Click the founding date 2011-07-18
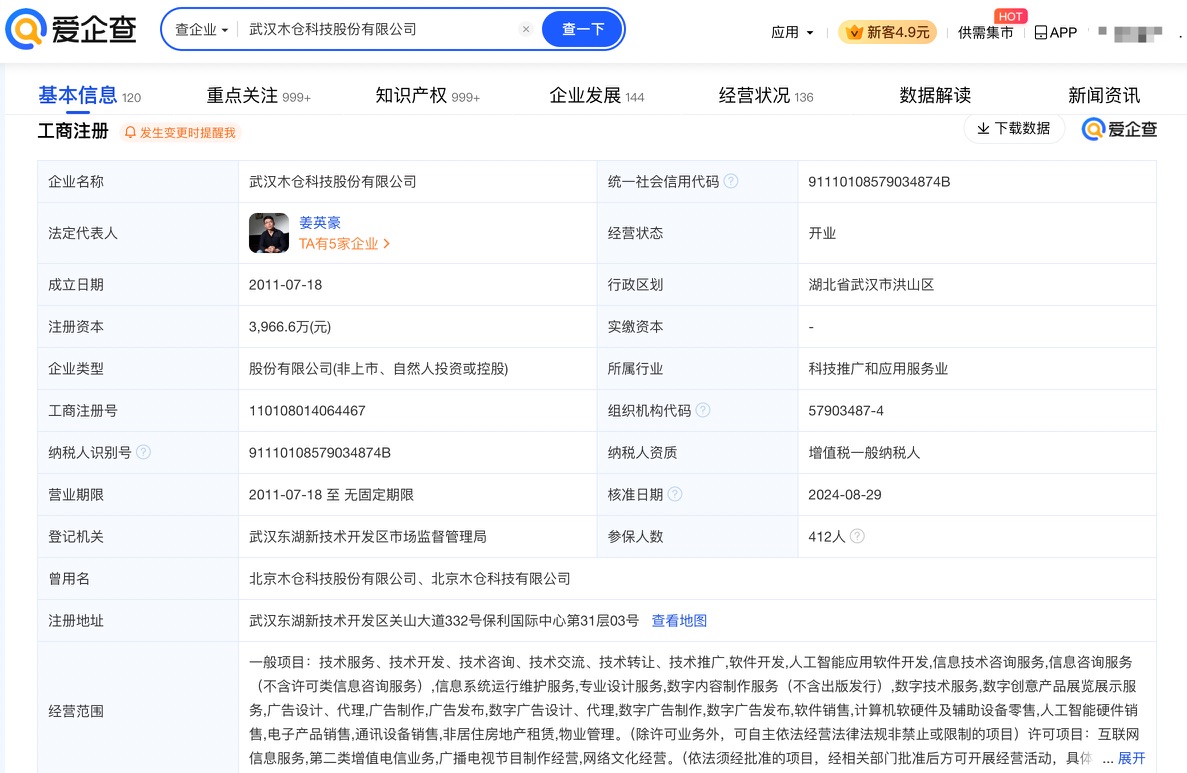The height and width of the screenshot is (773, 1187). [285, 285]
